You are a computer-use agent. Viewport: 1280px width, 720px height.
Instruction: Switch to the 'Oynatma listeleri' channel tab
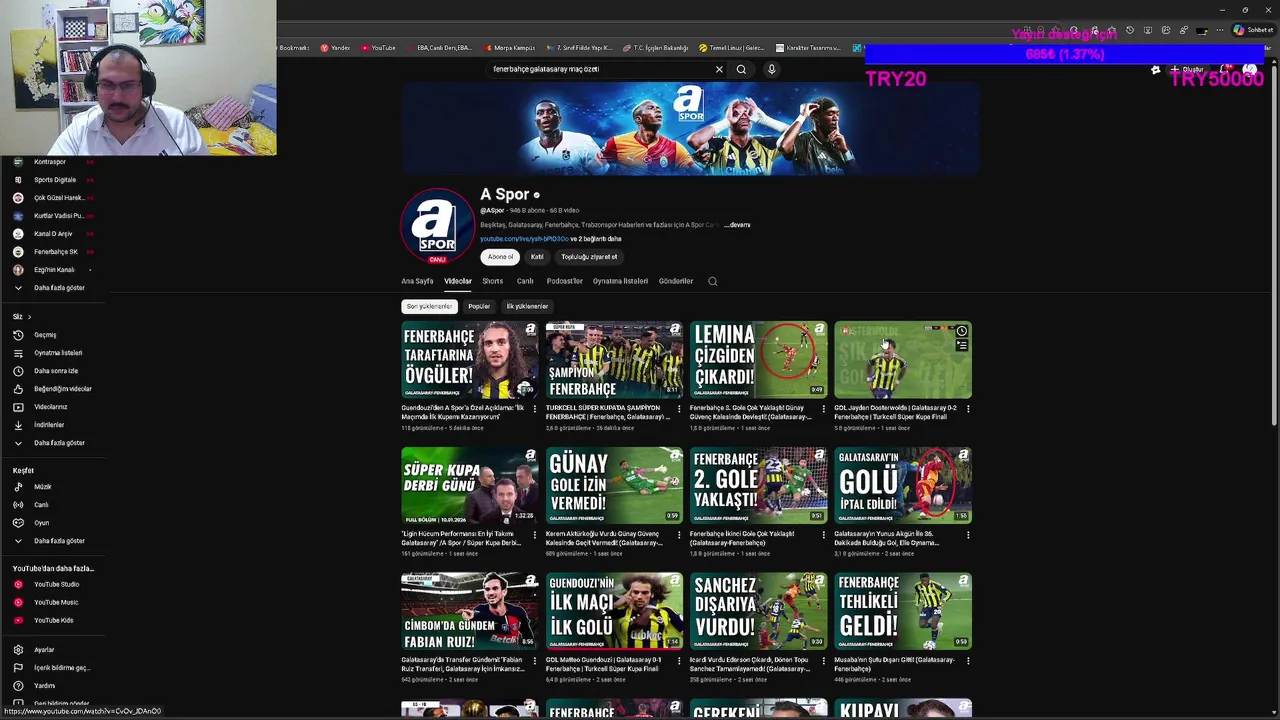pyautogui.click(x=620, y=281)
